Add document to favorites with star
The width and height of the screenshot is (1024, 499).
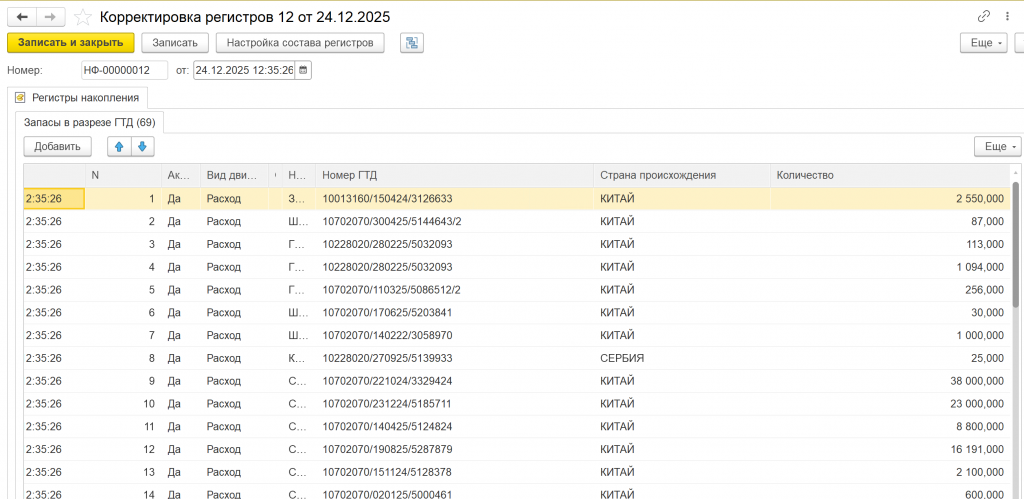82,17
